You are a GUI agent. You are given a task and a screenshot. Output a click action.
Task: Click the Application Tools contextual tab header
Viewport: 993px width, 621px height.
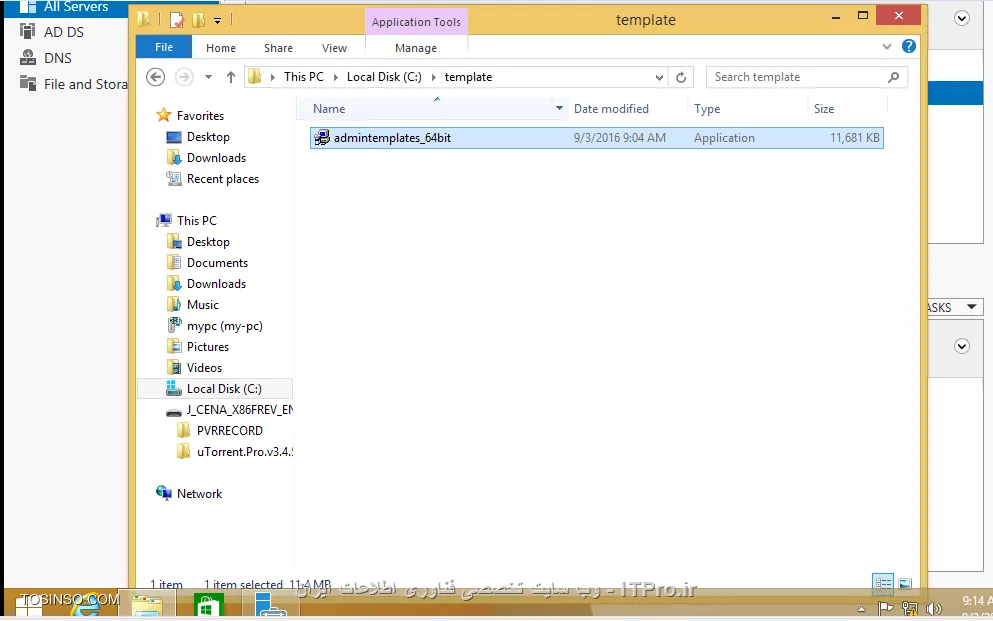coord(416,22)
